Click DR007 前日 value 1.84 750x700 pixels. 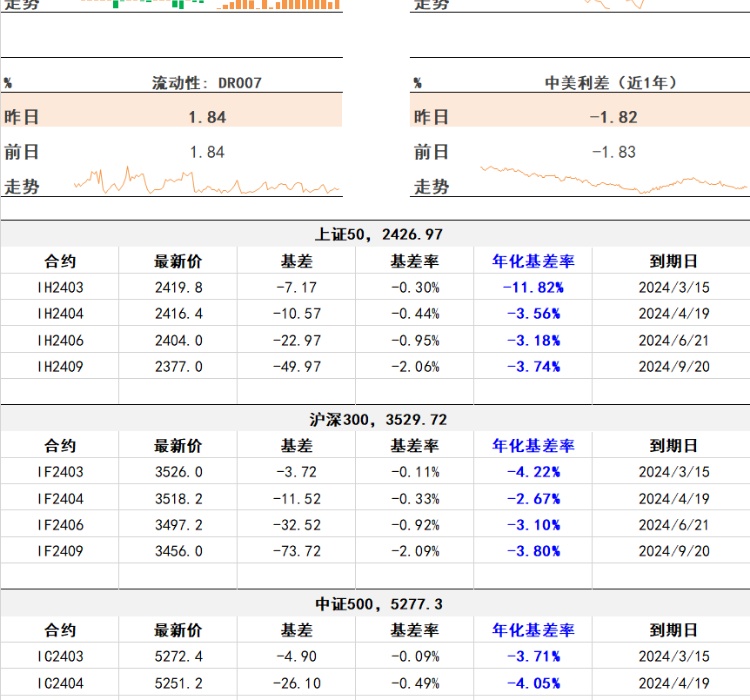[207, 152]
